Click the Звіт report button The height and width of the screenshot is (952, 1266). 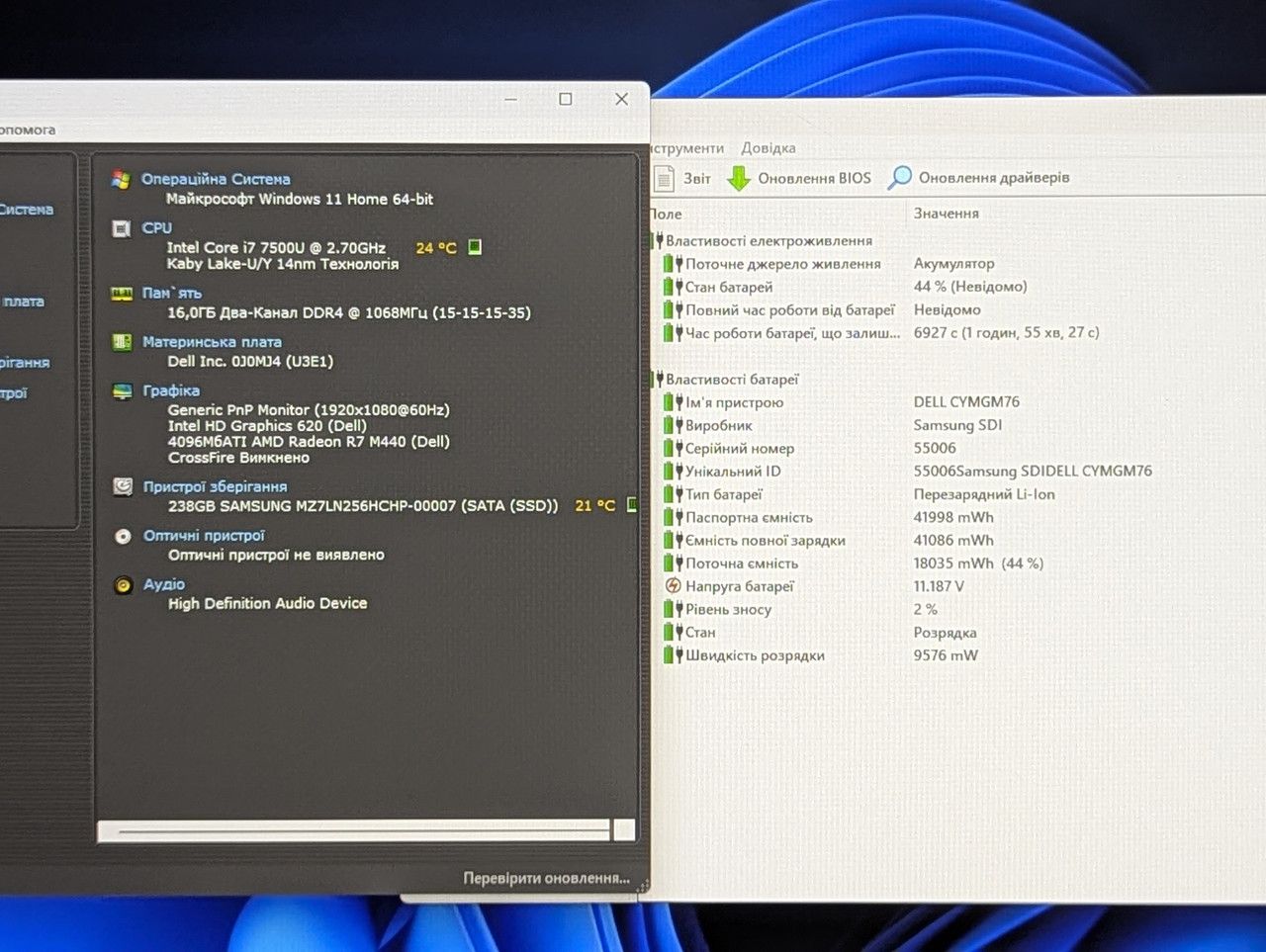click(682, 178)
